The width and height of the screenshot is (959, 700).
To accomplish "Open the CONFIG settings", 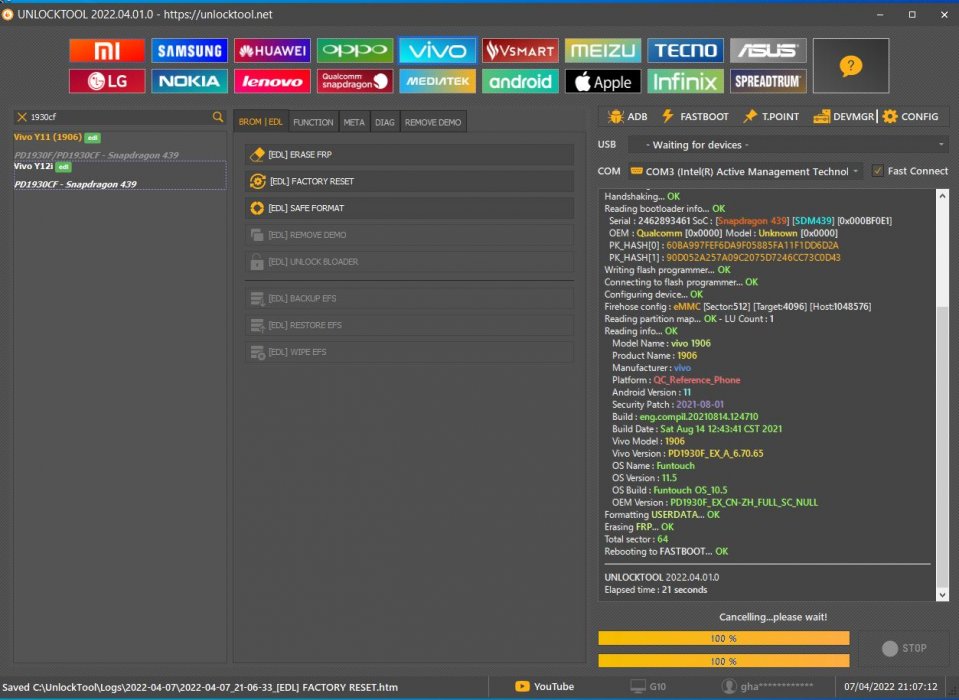I will (x=911, y=116).
